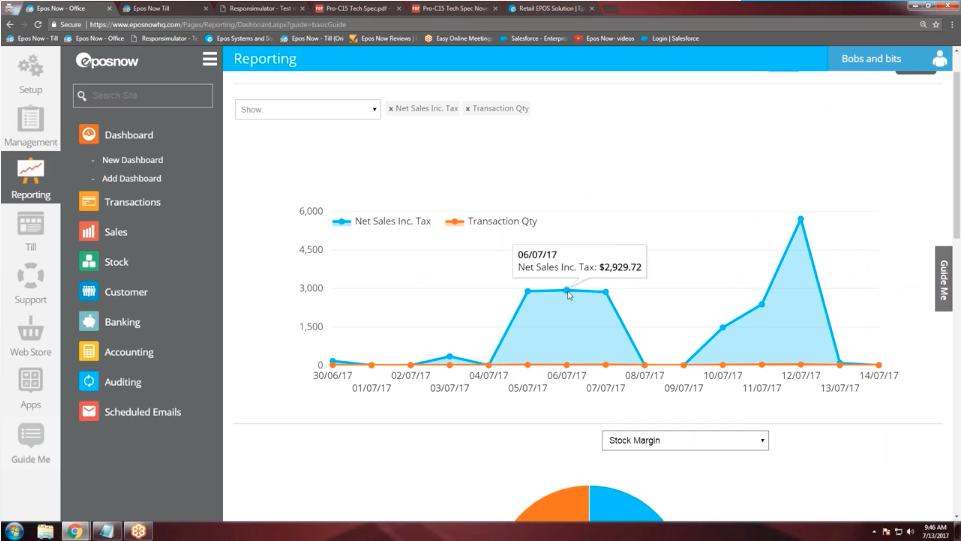Click the Customer icon
The height and width of the screenshot is (541, 961).
tap(89, 292)
